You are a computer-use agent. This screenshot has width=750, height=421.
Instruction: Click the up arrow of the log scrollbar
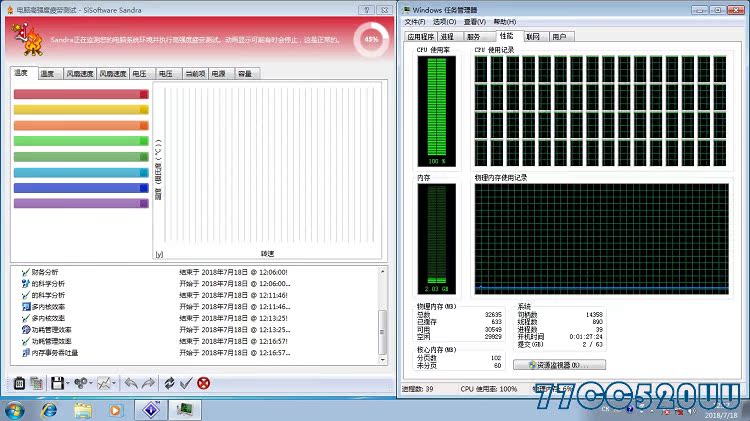click(382, 271)
